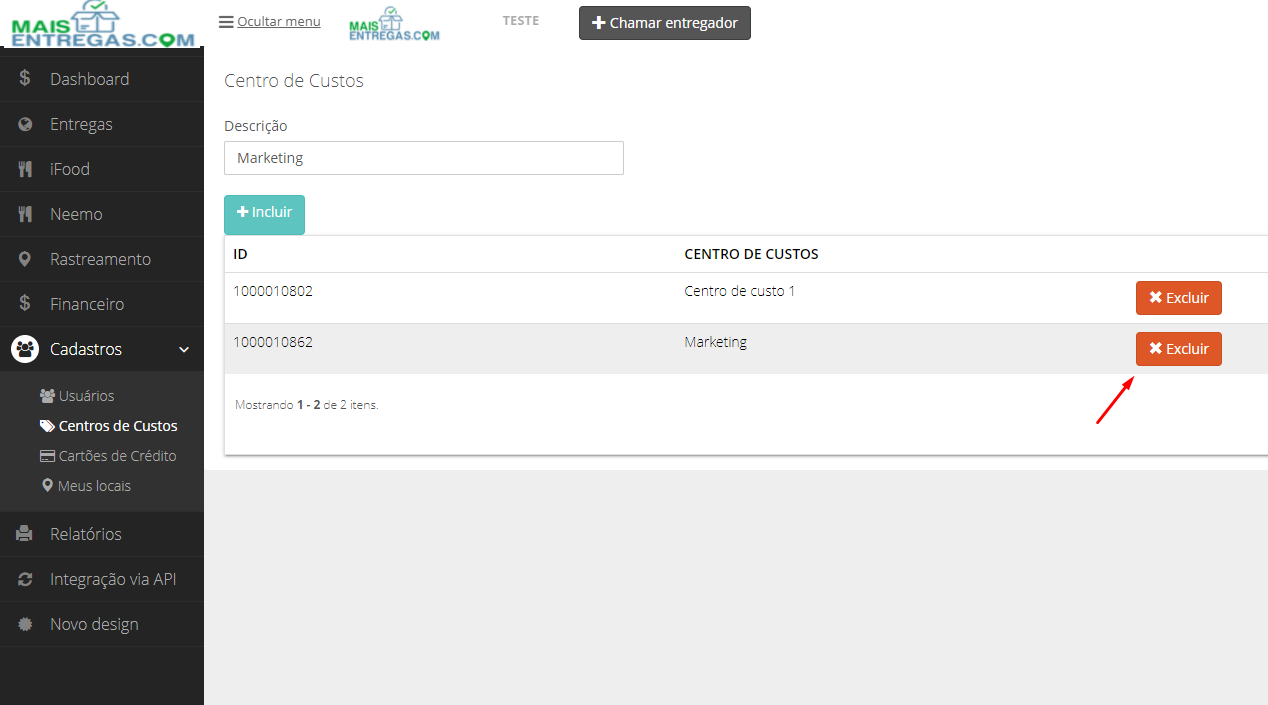
Task: Open the Relatórios section
Action: tap(102, 534)
